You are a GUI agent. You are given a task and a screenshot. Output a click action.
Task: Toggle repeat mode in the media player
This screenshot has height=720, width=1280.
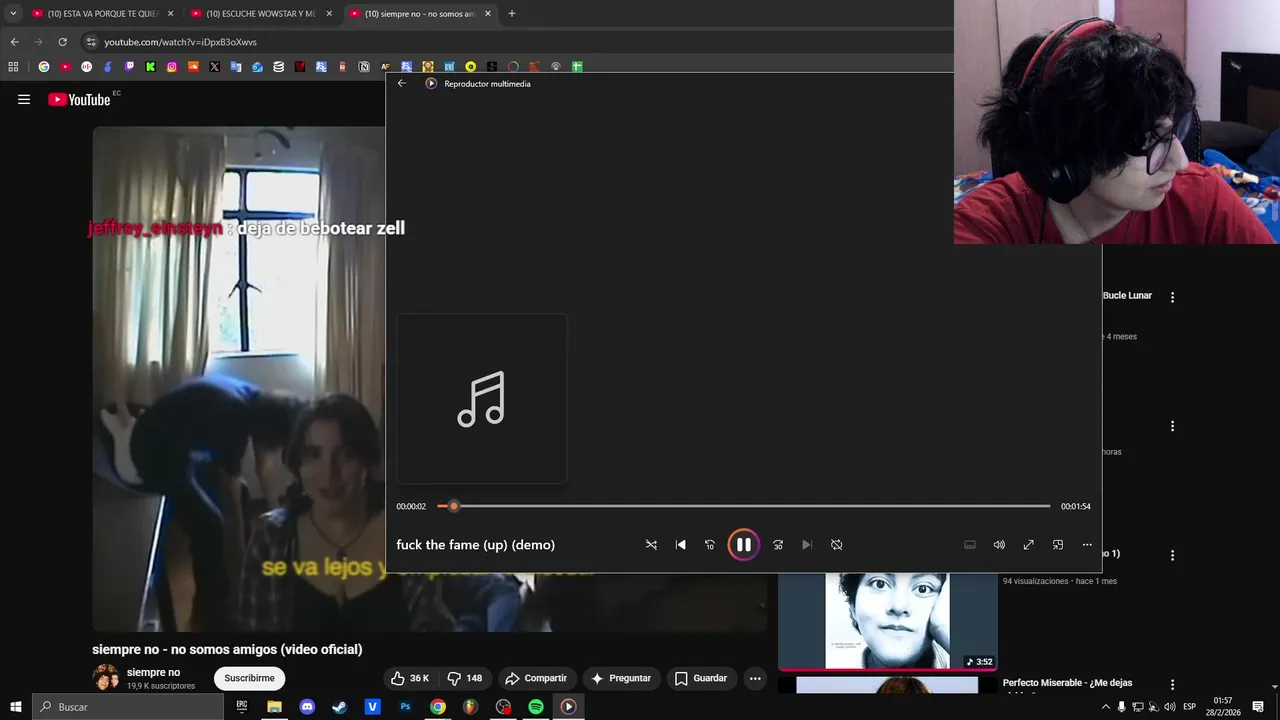(x=837, y=545)
